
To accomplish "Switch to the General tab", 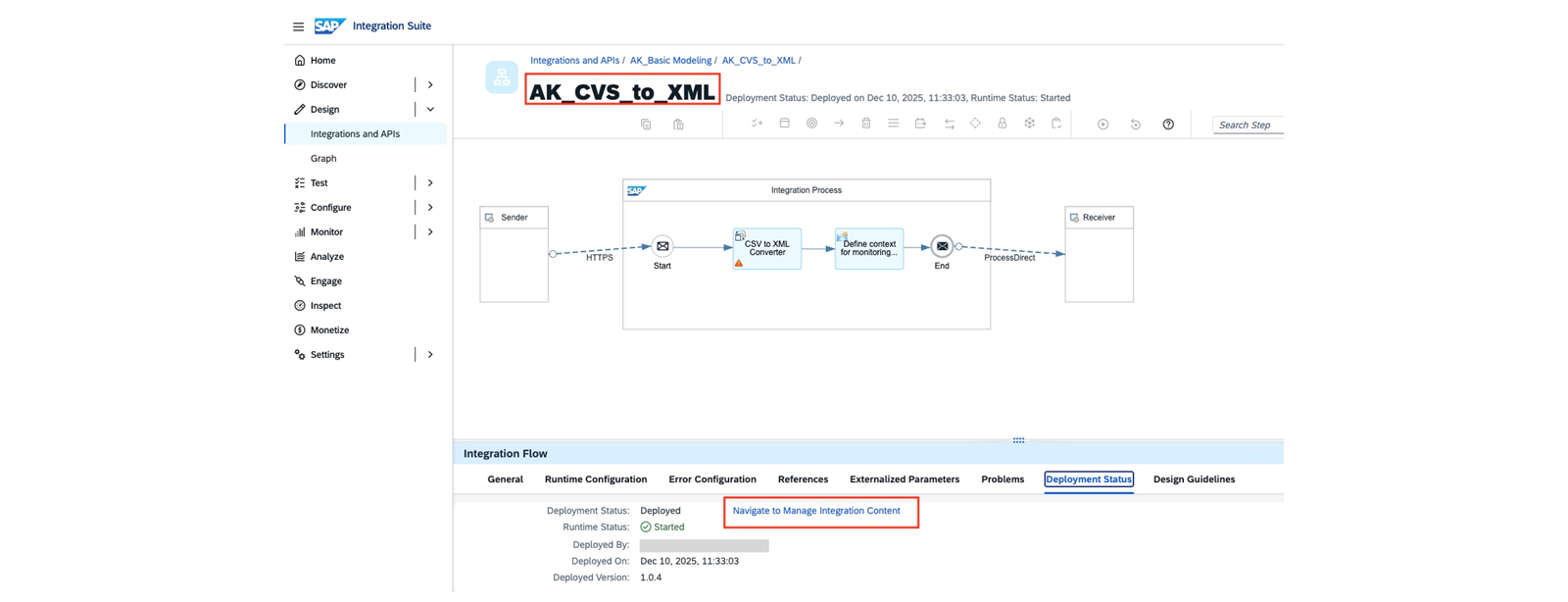I will (x=506, y=479).
